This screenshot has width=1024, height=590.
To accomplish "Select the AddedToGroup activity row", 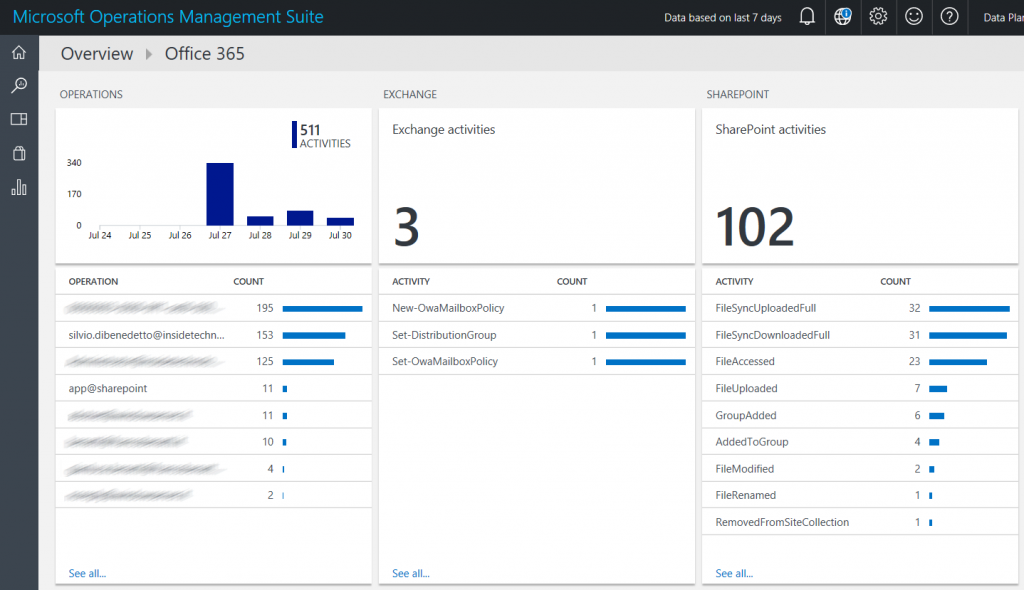I will click(860, 442).
